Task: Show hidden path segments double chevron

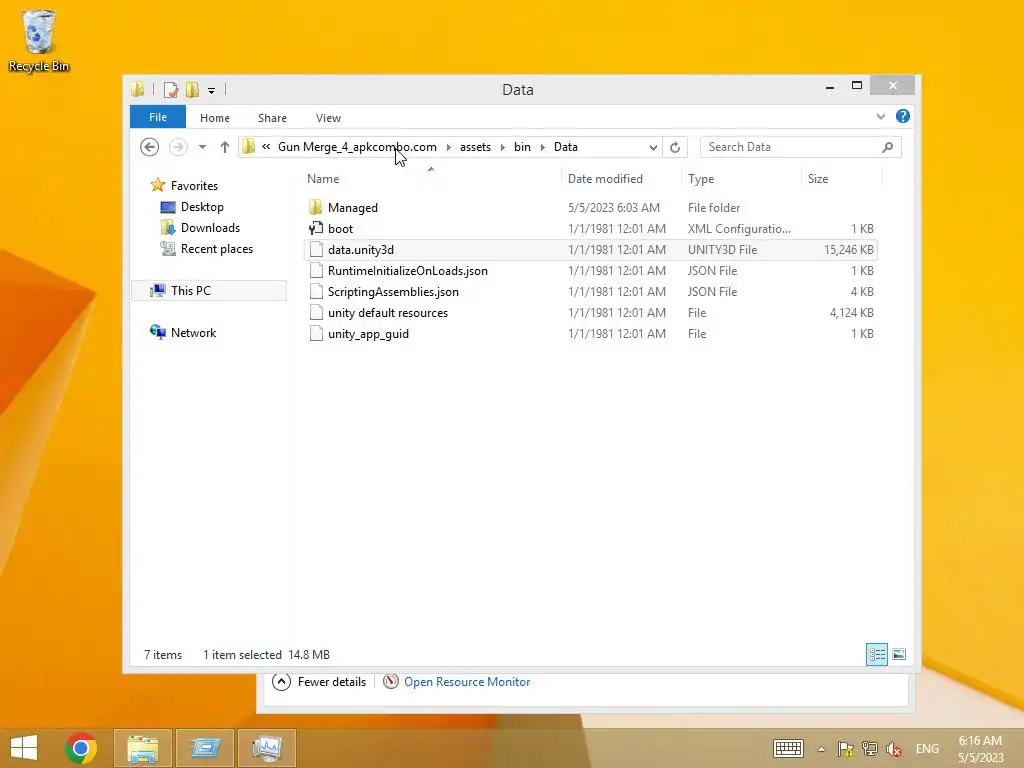Action: [266, 147]
